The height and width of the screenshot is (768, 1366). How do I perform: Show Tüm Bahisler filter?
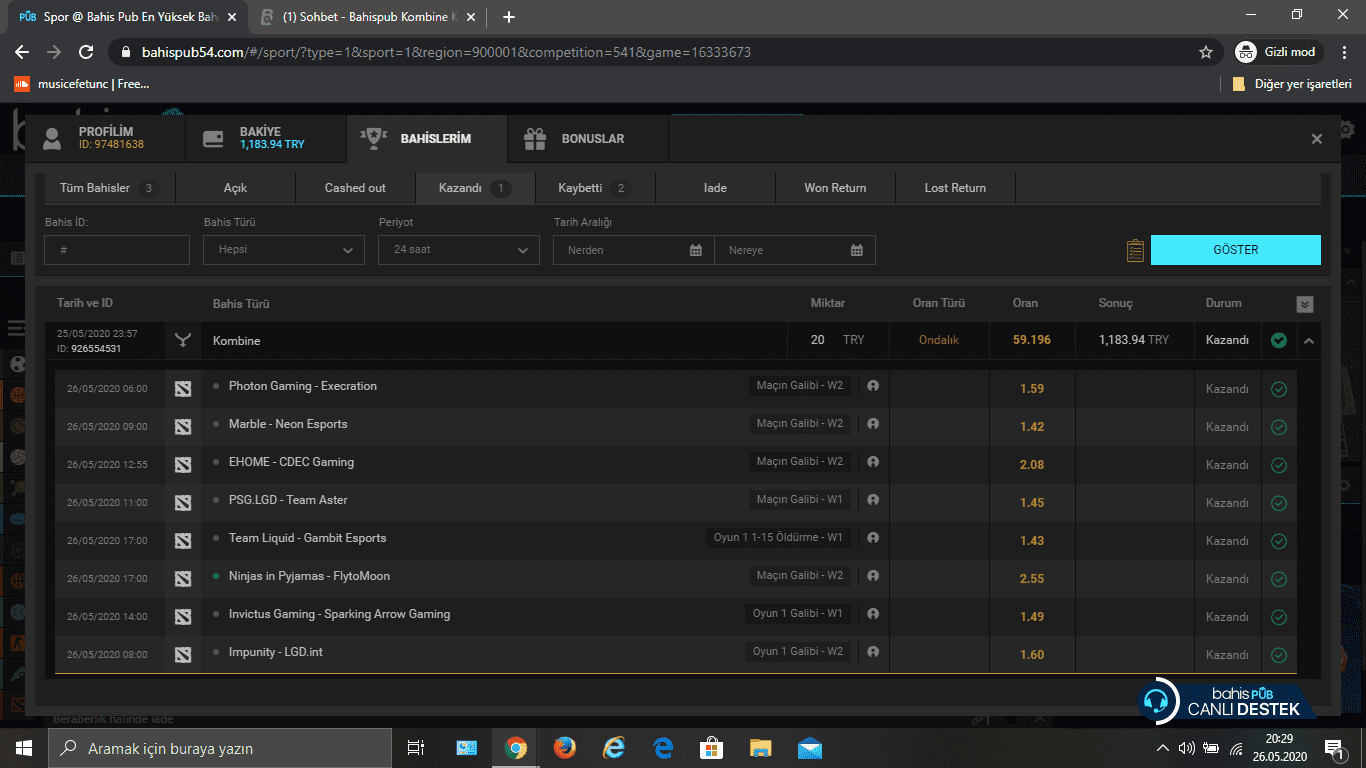(x=107, y=188)
